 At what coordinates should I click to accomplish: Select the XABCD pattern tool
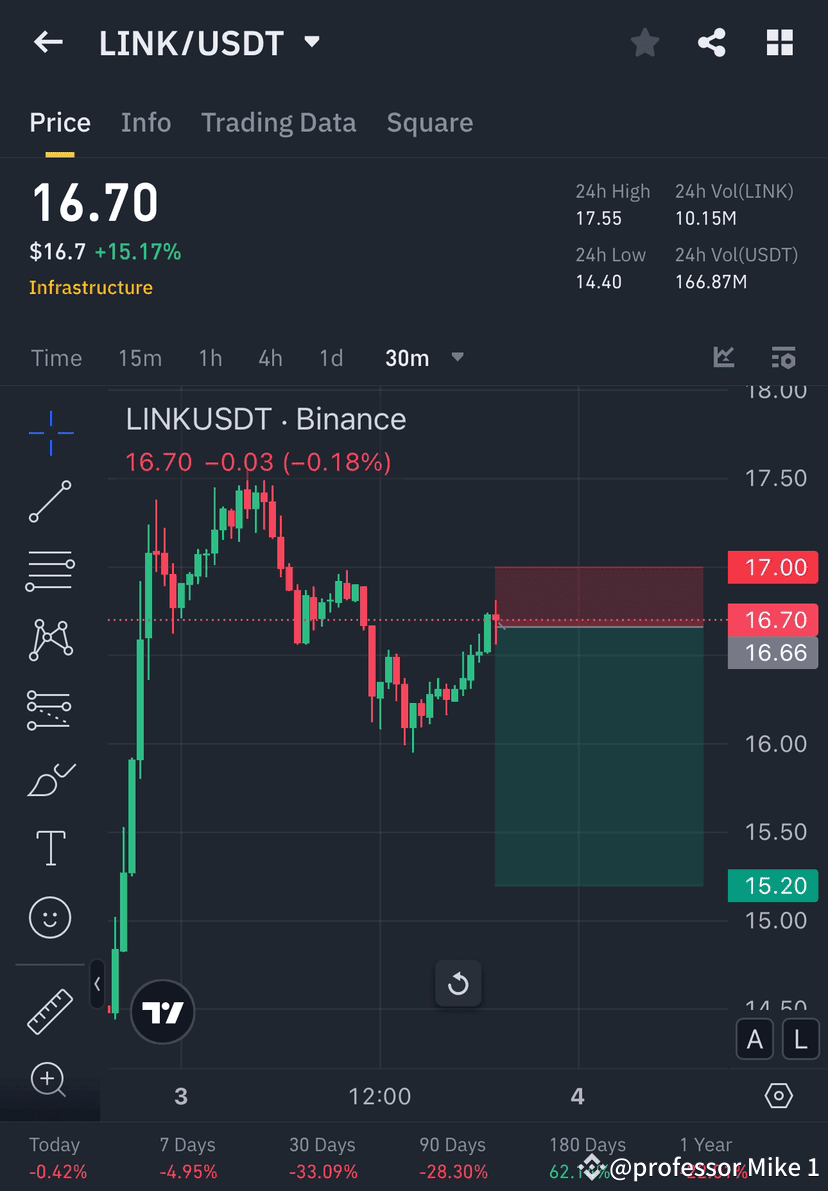tap(50, 639)
